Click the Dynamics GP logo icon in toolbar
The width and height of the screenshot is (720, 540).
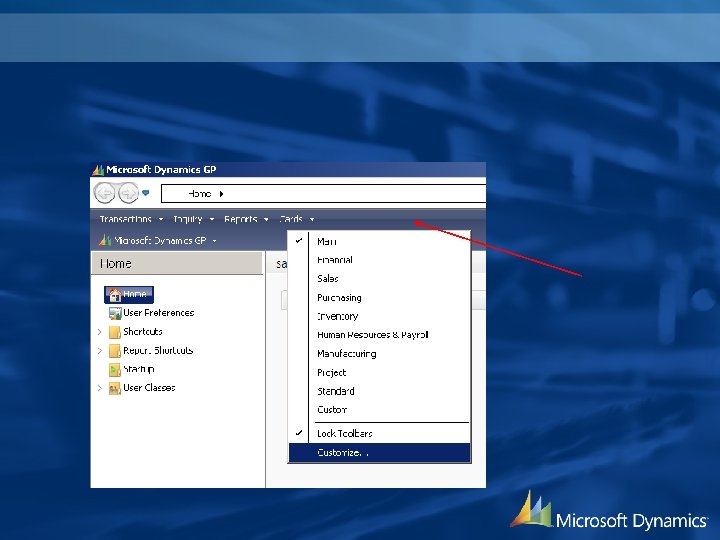(x=105, y=240)
